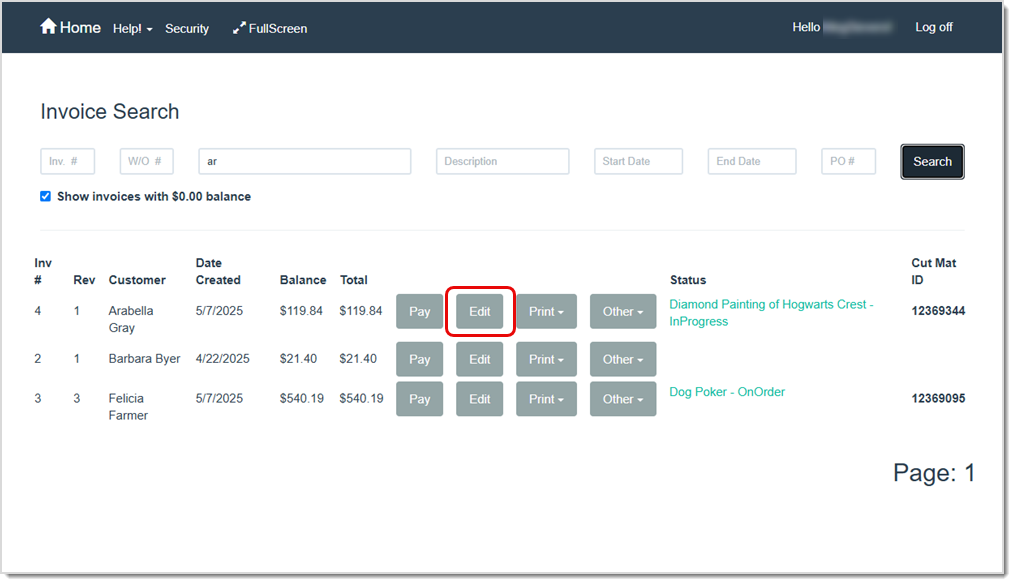Click the Dog Poker - OnOrder status link
Viewport: 1014px width, 584px height.
click(726, 391)
